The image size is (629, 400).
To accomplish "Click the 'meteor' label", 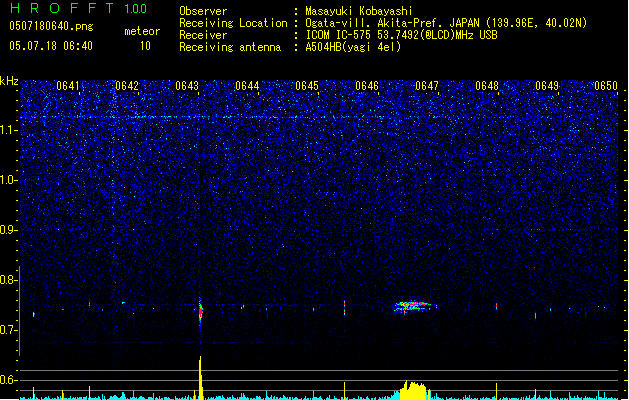I will (142, 31).
